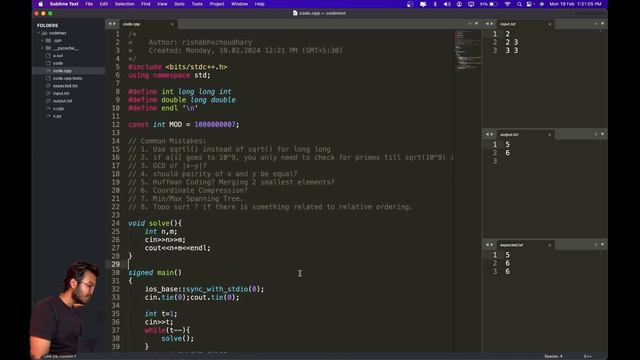Click previous-tab arrow in code.cpp pane

(x=109, y=24)
